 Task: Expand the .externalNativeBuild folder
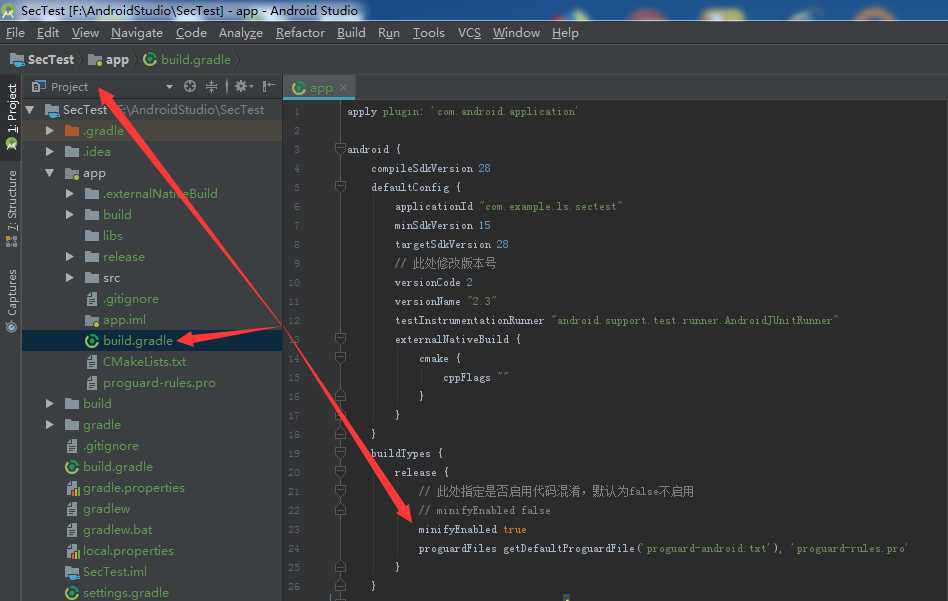pos(70,193)
